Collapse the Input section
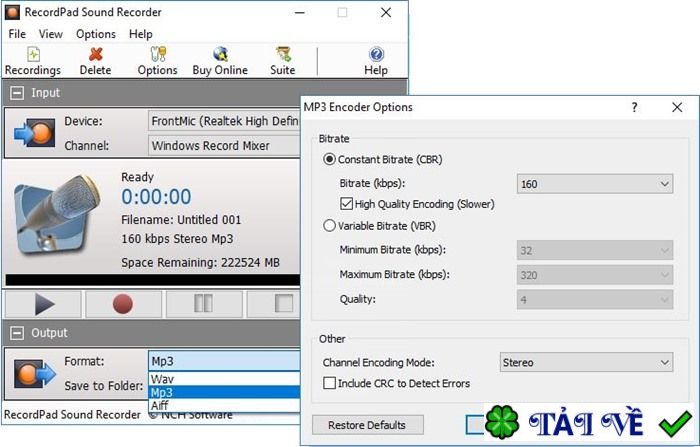Image resolution: width=700 pixels, height=447 pixels. pyautogui.click(x=17, y=93)
